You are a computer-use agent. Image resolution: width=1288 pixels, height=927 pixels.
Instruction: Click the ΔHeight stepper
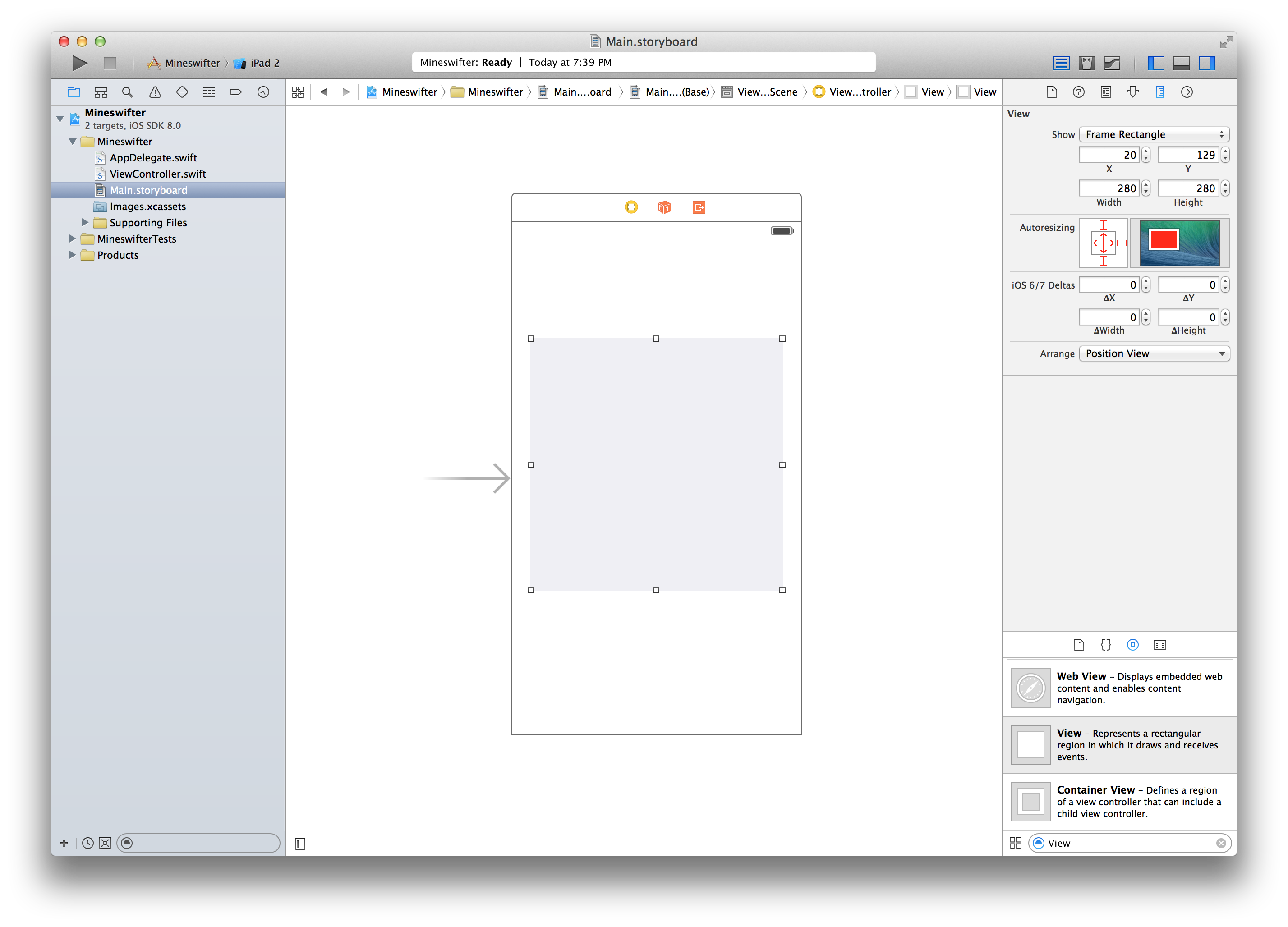[x=1225, y=317]
